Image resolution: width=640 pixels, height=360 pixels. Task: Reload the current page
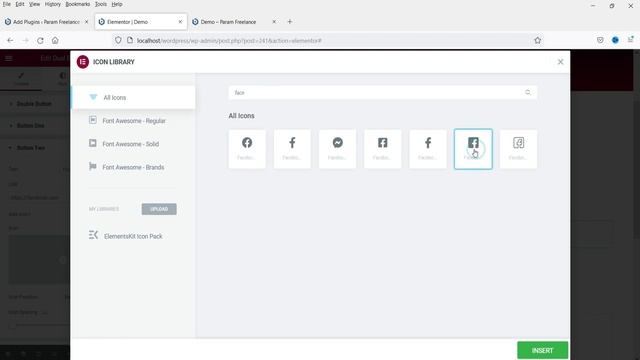point(40,40)
